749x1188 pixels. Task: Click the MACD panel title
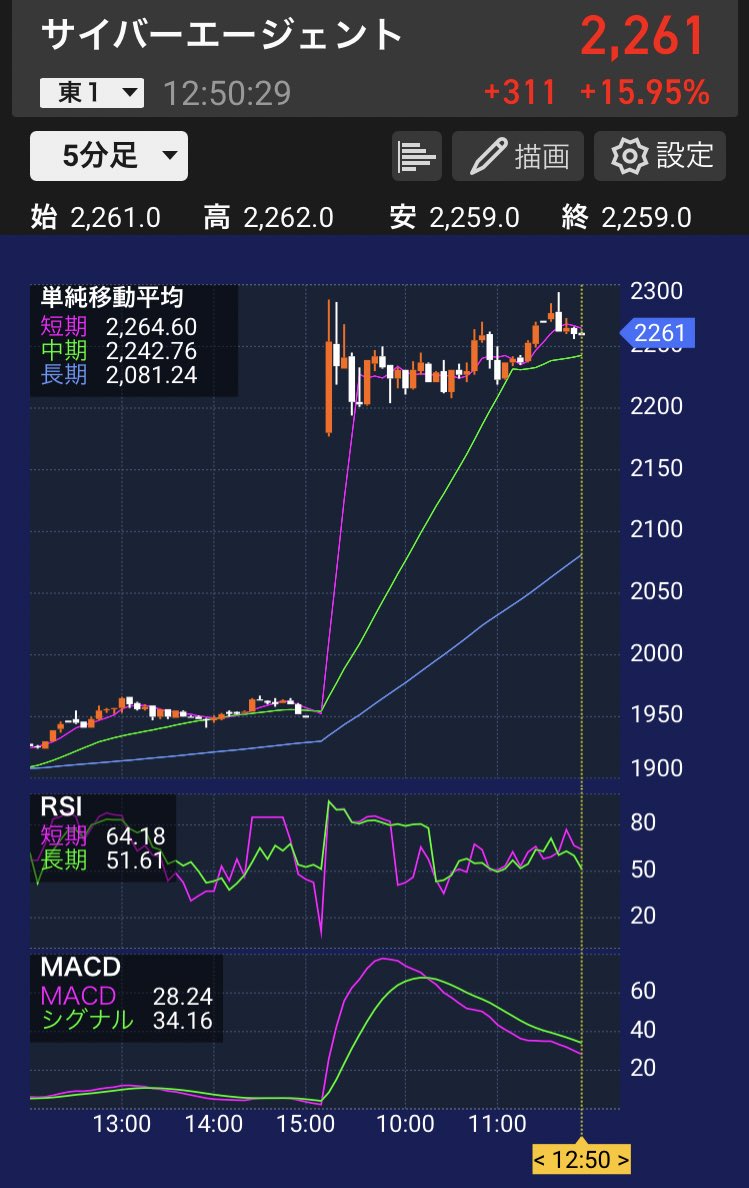[80, 968]
